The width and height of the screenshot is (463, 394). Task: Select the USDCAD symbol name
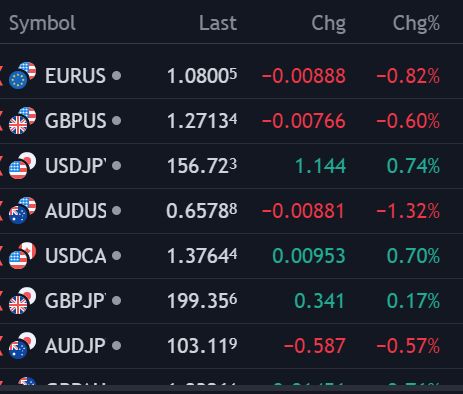[76, 256]
